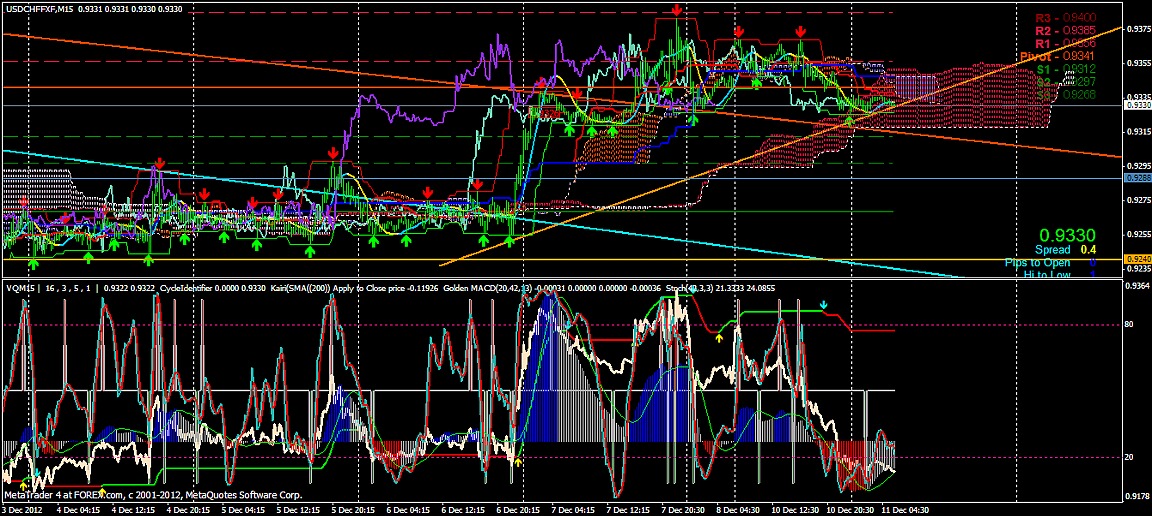Click the cyan down arrow in indicator window
The height and width of the screenshot is (516, 1152).
(824, 304)
